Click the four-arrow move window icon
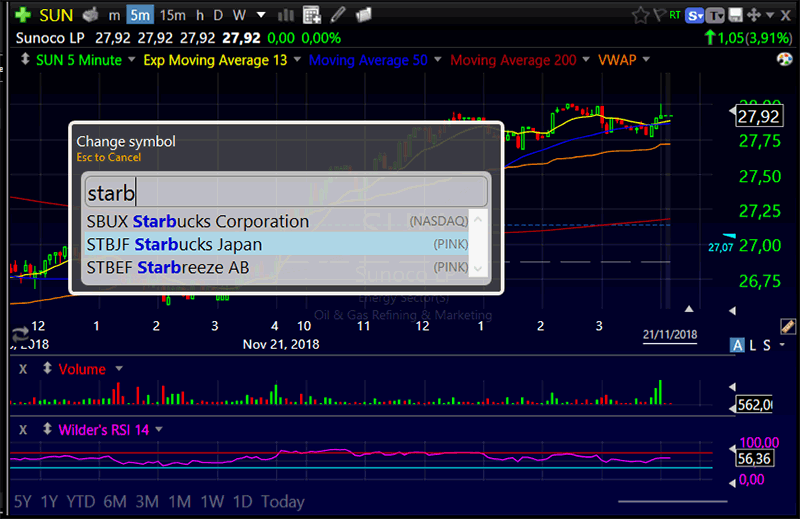Viewport: 800px width, 519px height. point(754,15)
